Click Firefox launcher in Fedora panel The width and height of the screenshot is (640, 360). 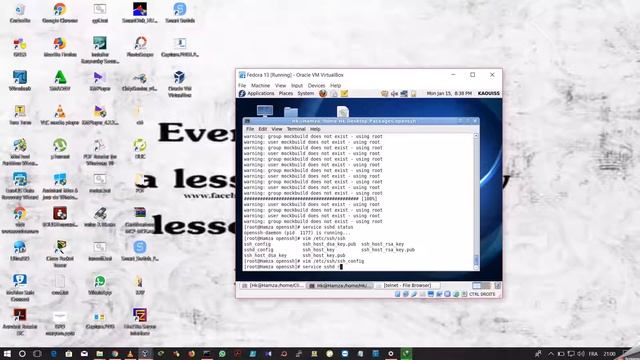[323, 93]
